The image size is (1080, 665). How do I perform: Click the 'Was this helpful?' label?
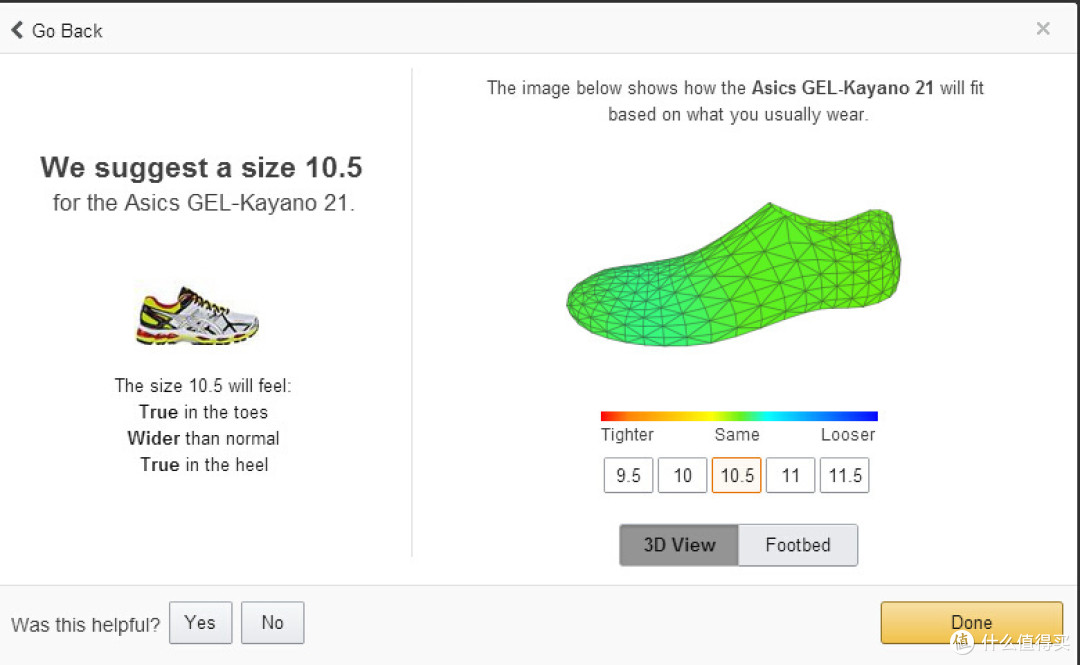[x=85, y=625]
